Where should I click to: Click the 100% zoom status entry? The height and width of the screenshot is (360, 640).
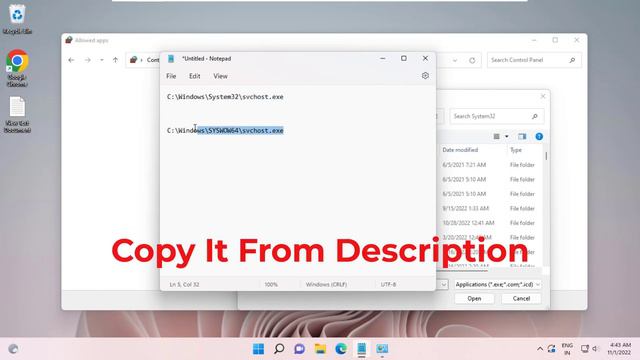(x=271, y=284)
